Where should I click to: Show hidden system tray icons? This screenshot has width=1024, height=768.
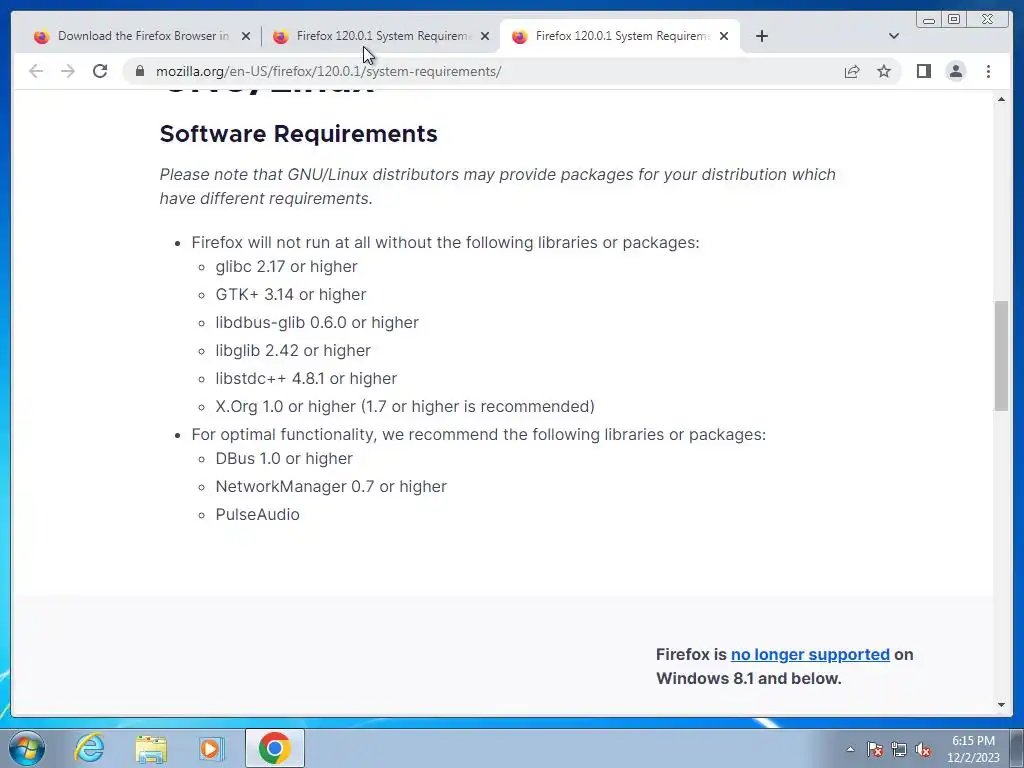click(x=850, y=749)
